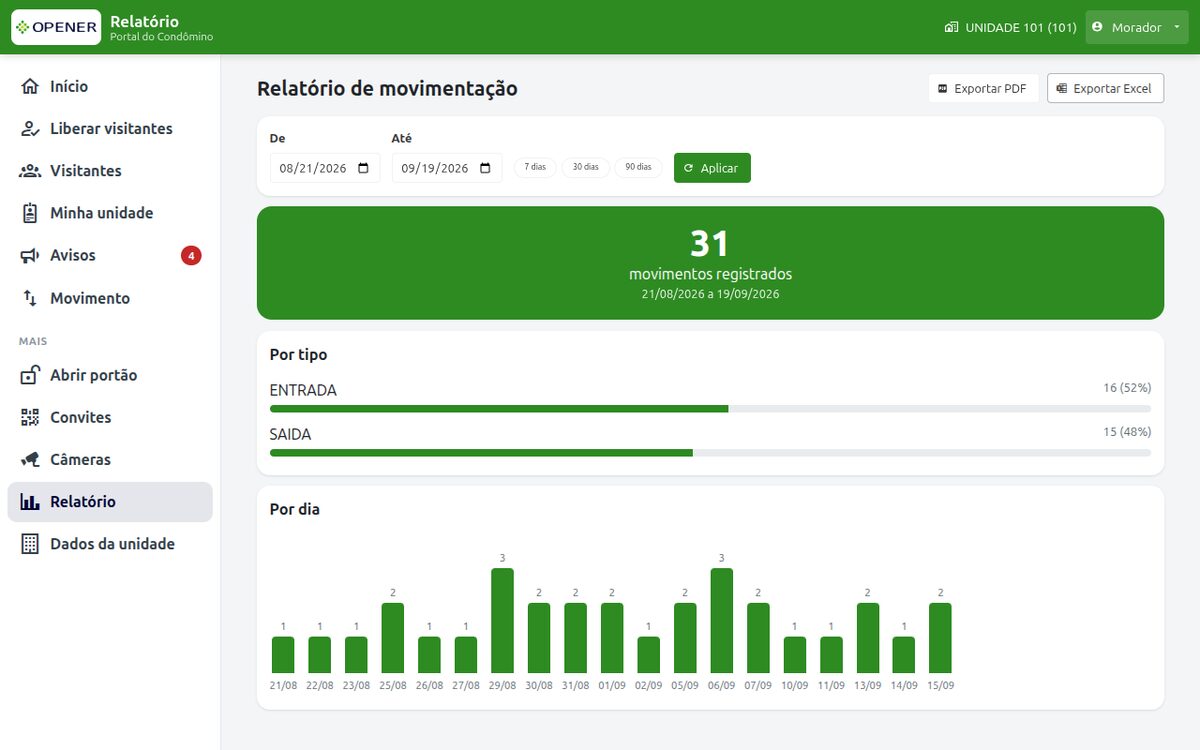Click the Liberar visitantes person-check icon

pyautogui.click(x=30, y=129)
